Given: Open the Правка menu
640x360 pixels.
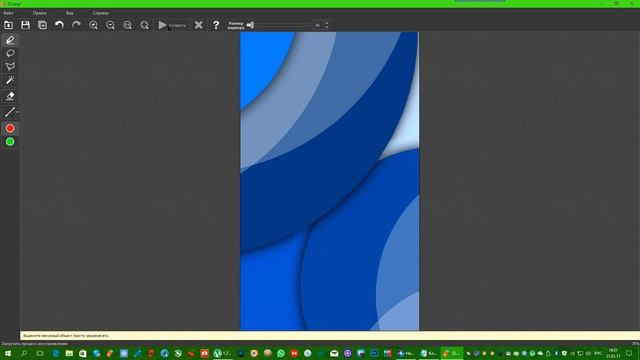Looking at the screenshot, I should 40,13.
